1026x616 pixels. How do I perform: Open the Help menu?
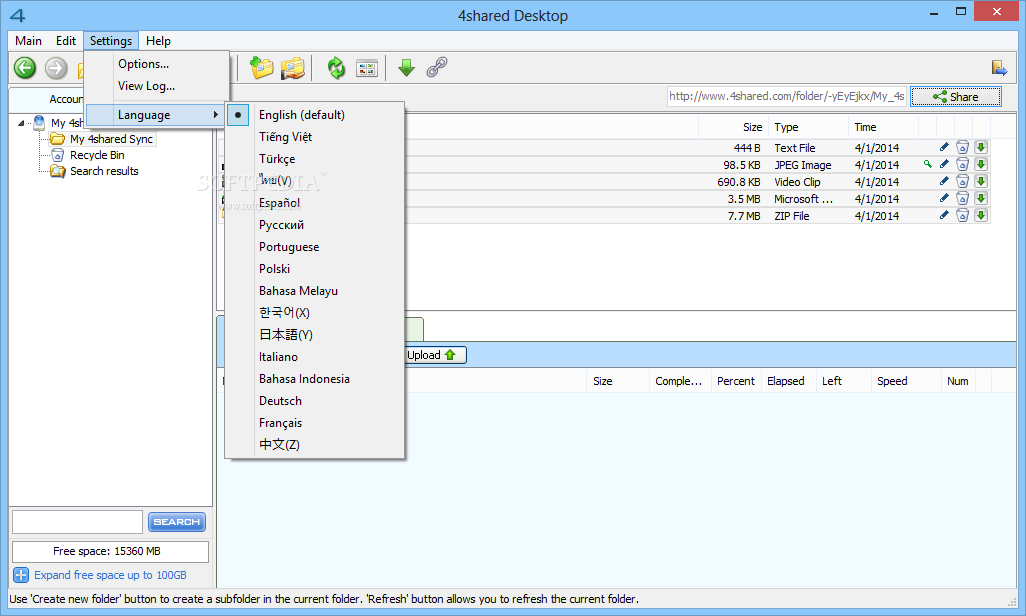click(x=158, y=41)
